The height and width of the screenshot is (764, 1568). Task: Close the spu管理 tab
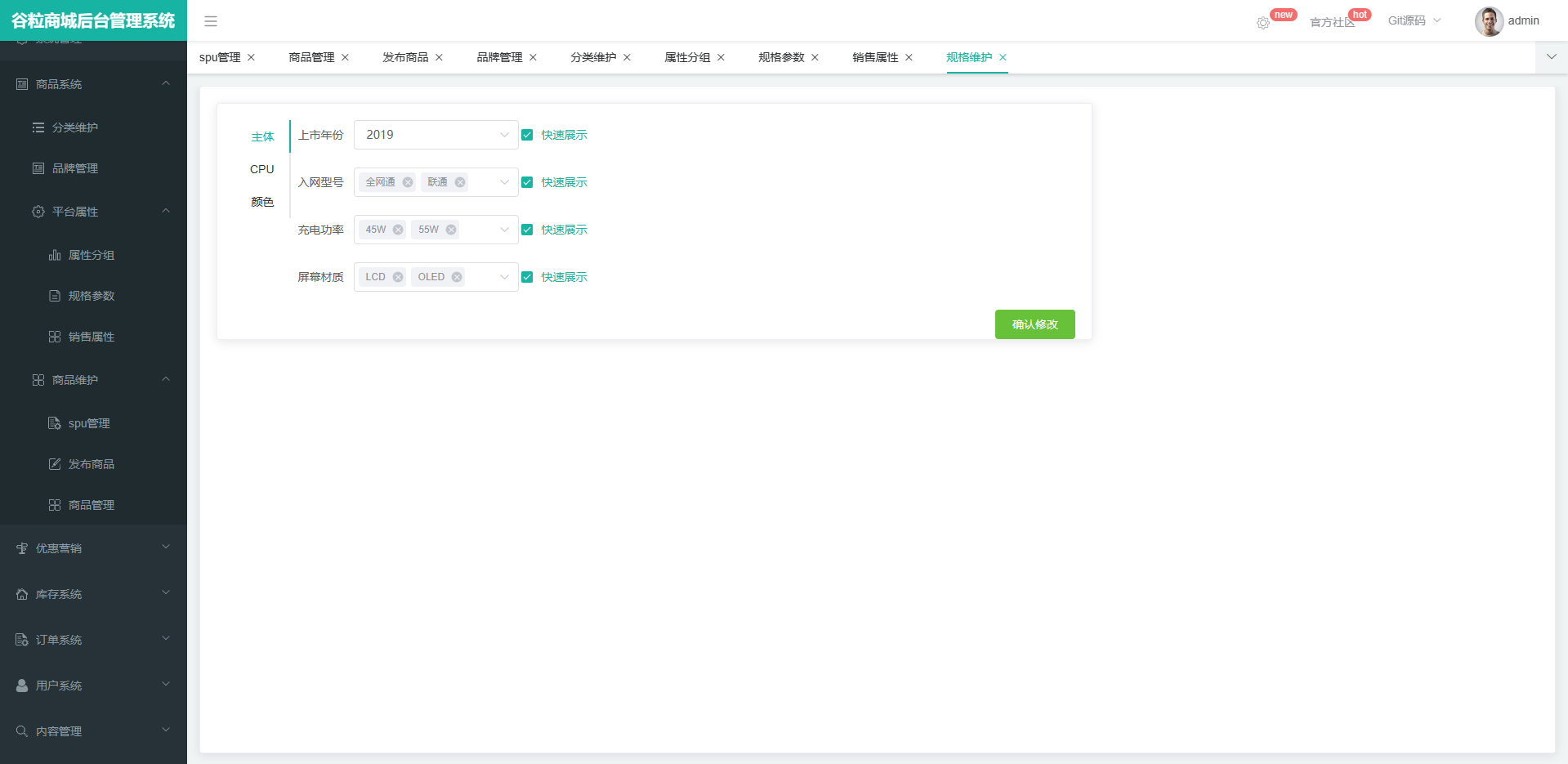[x=251, y=57]
